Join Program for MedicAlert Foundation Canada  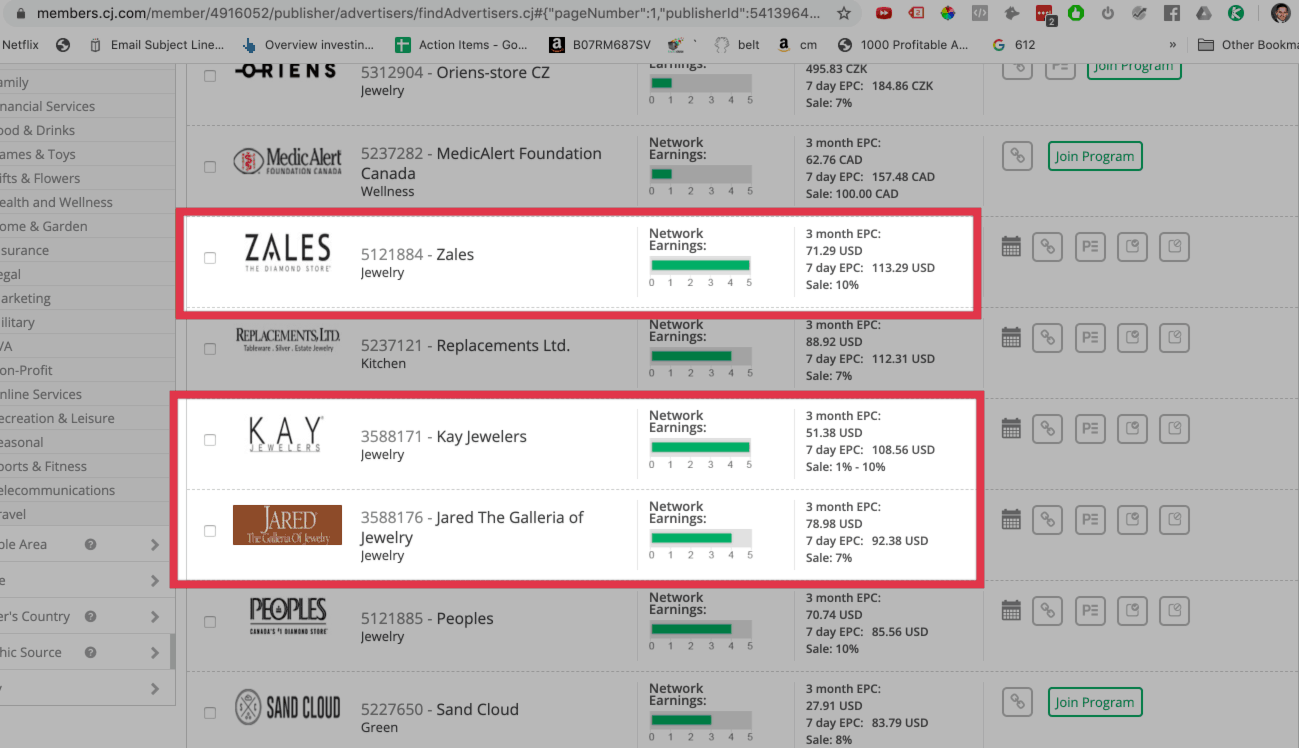click(x=1094, y=156)
